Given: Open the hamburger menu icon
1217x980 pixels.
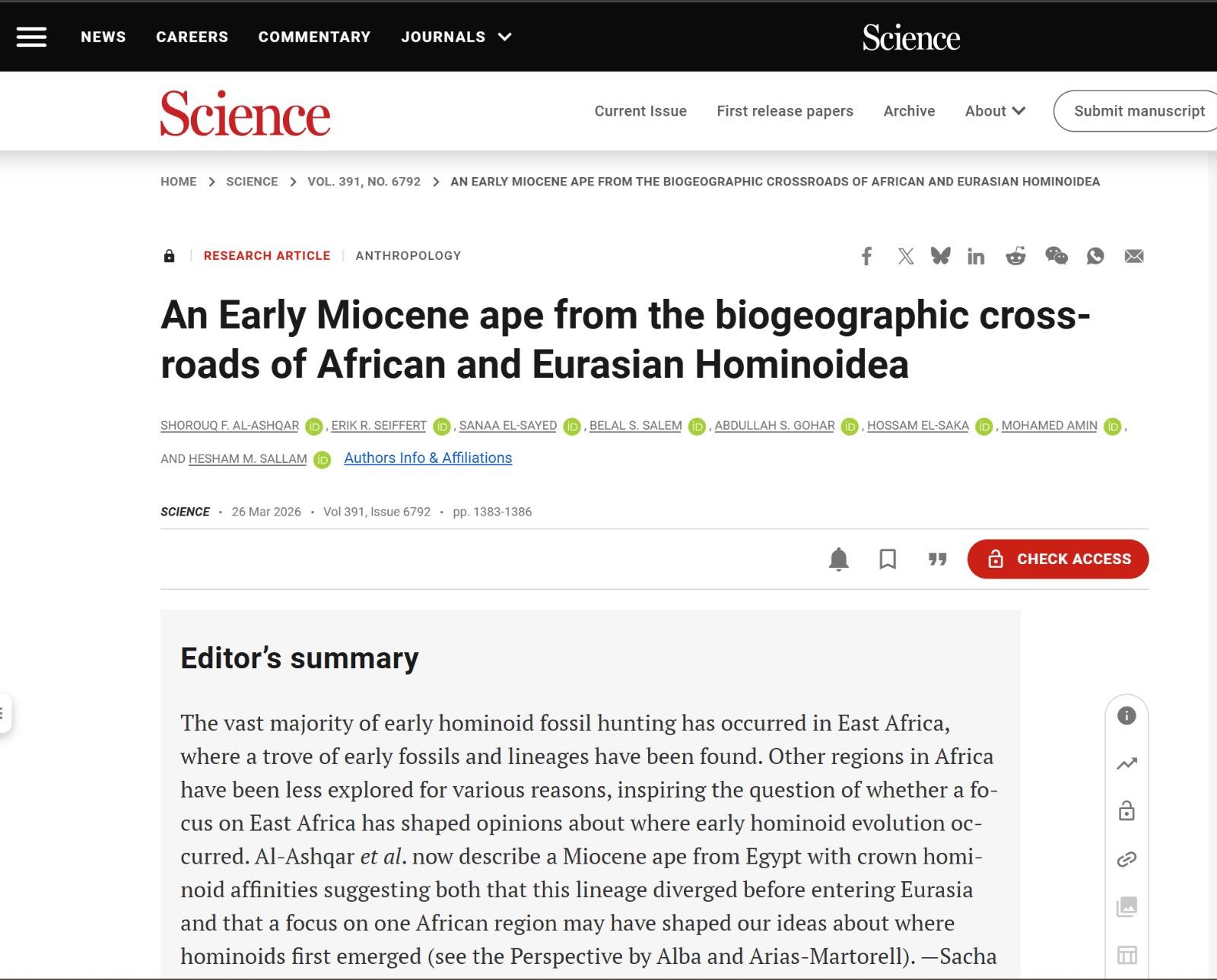Looking at the screenshot, I should [31, 36].
